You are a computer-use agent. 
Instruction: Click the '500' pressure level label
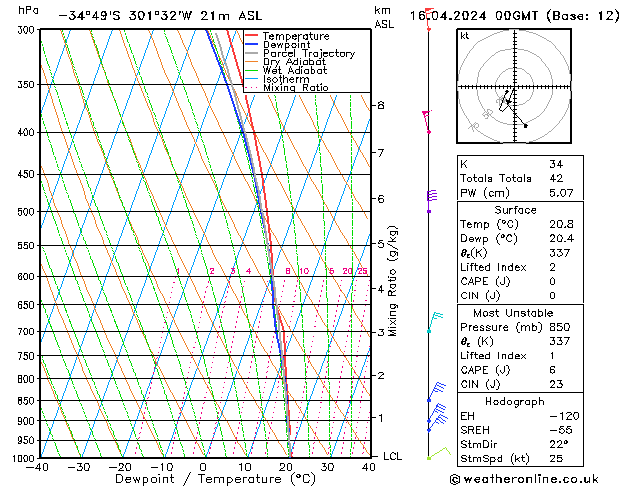tap(28, 212)
